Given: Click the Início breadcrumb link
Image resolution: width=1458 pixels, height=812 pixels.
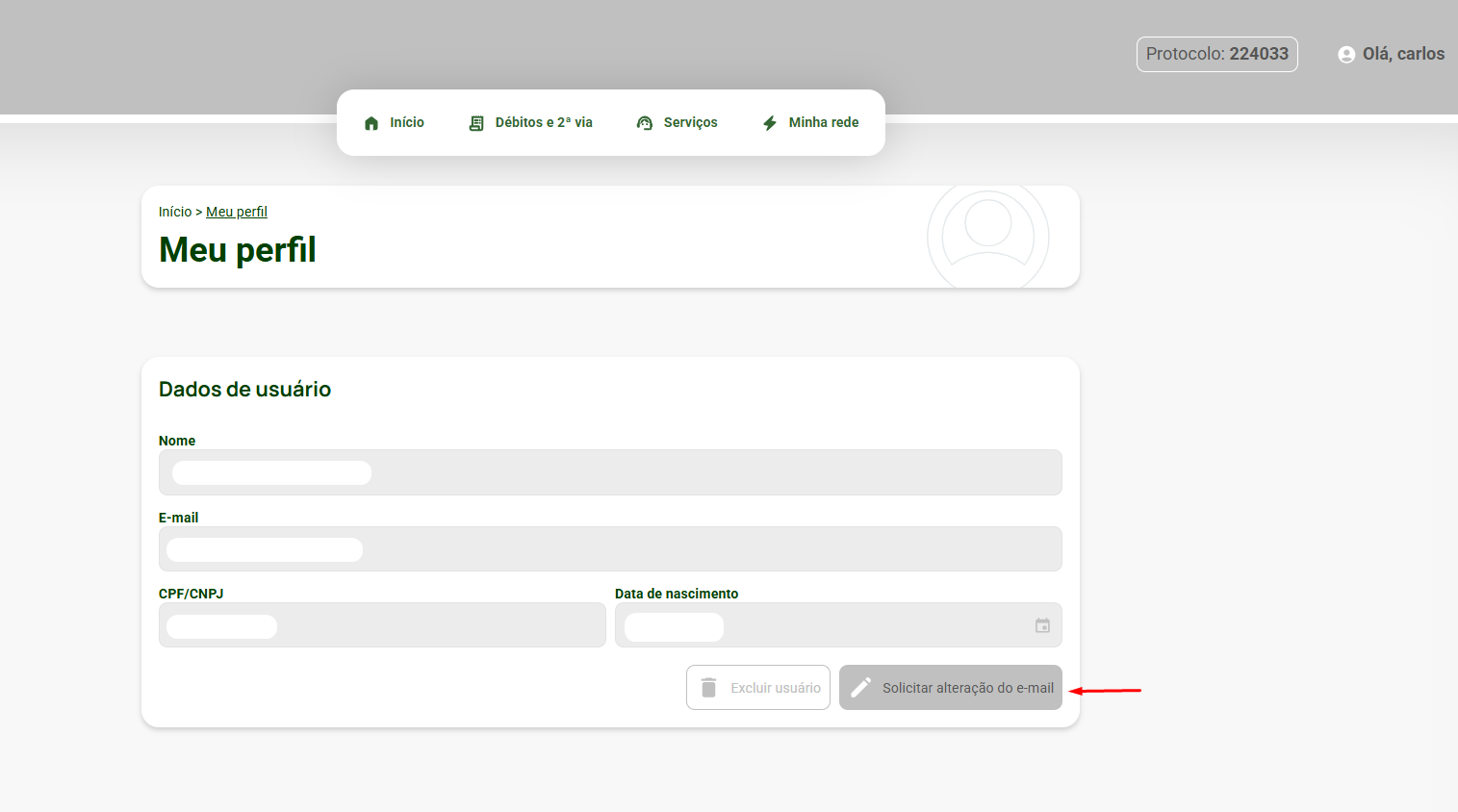Looking at the screenshot, I should point(175,212).
